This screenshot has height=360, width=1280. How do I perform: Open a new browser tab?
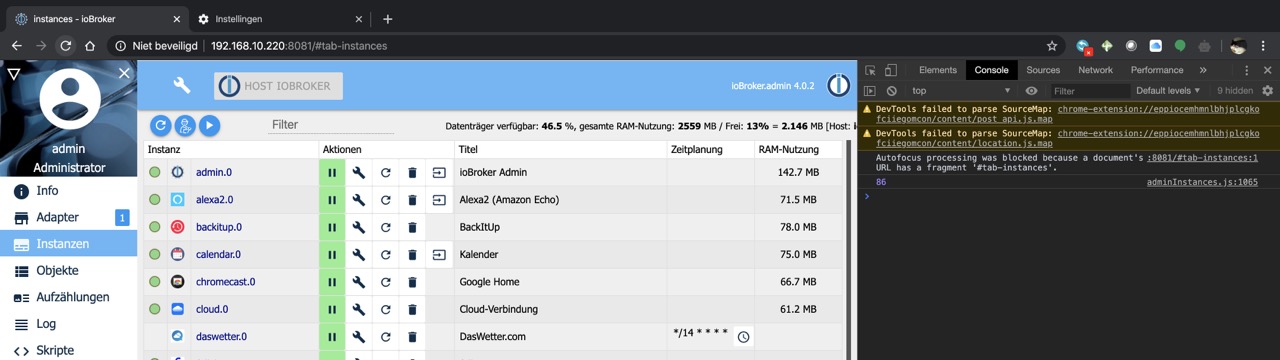click(388, 19)
